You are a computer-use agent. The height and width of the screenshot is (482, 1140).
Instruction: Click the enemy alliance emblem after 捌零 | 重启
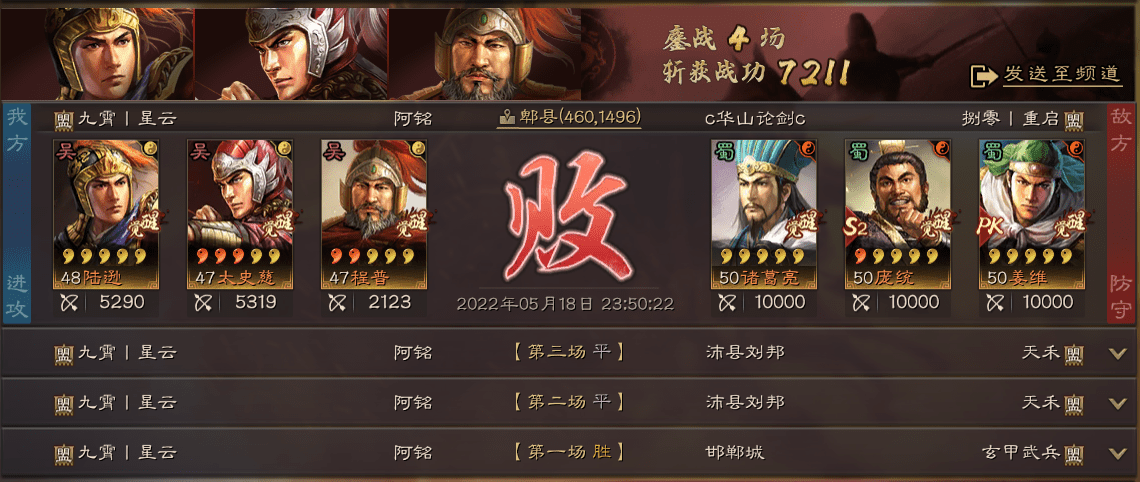point(1075,119)
